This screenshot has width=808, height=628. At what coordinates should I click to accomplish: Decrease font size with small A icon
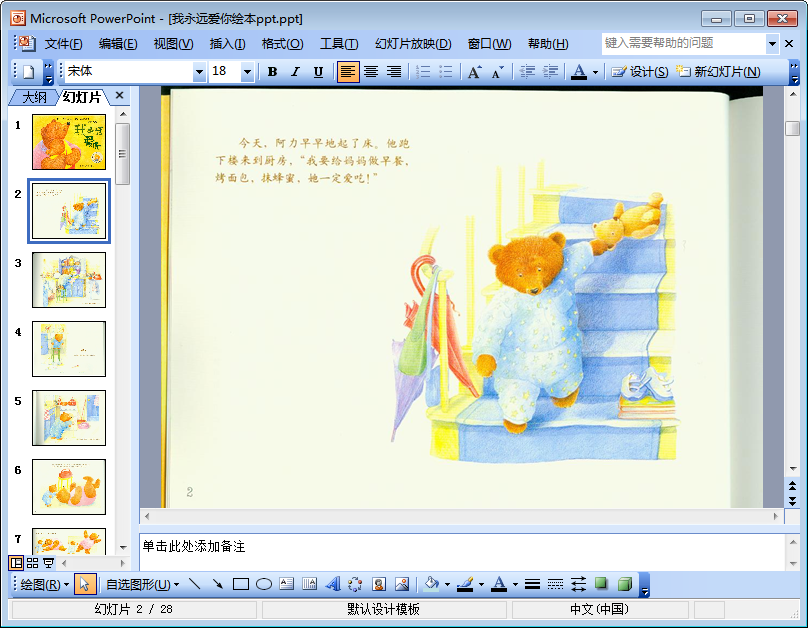(498, 72)
